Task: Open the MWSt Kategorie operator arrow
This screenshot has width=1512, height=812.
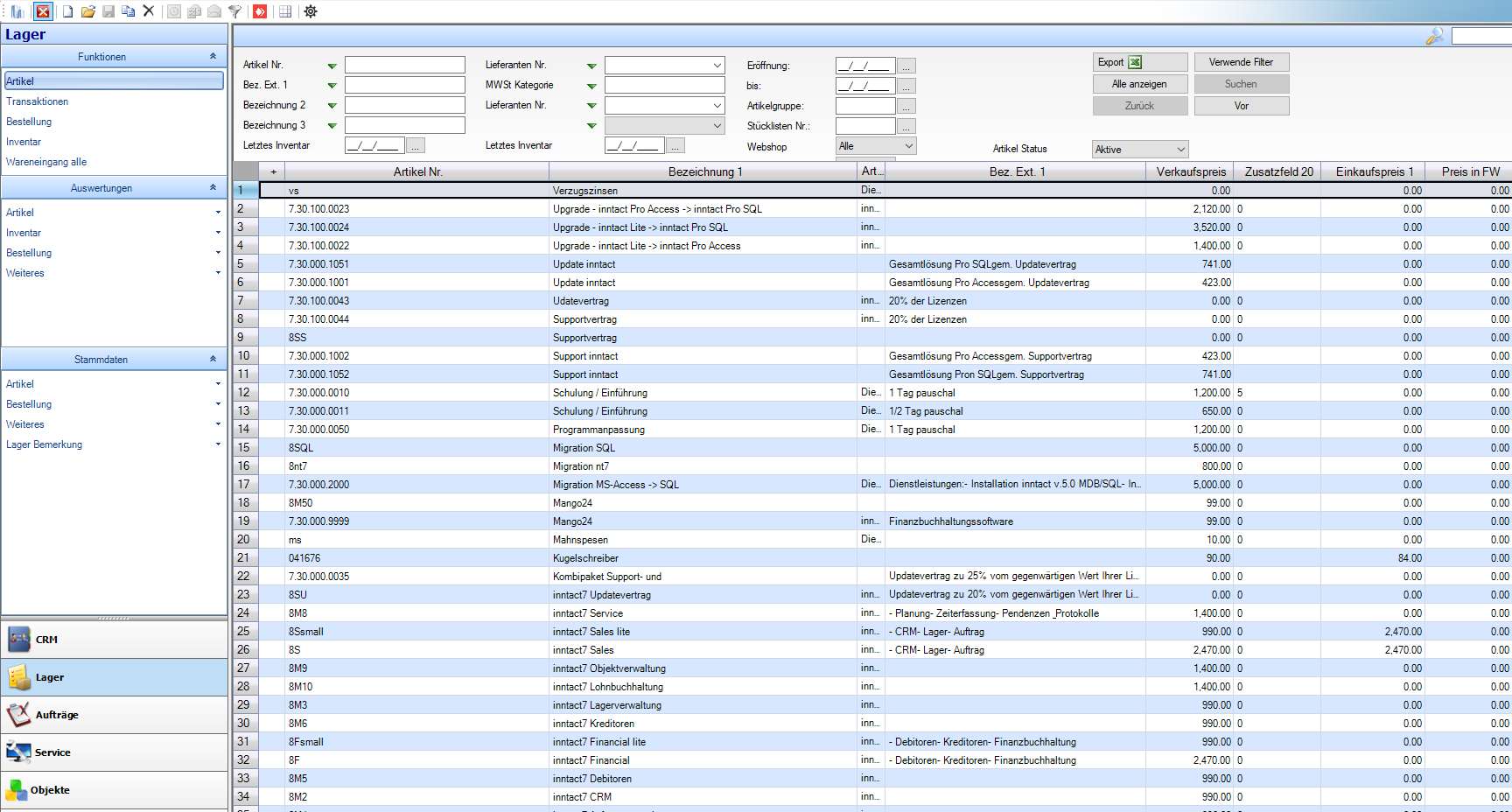Action: pos(591,86)
